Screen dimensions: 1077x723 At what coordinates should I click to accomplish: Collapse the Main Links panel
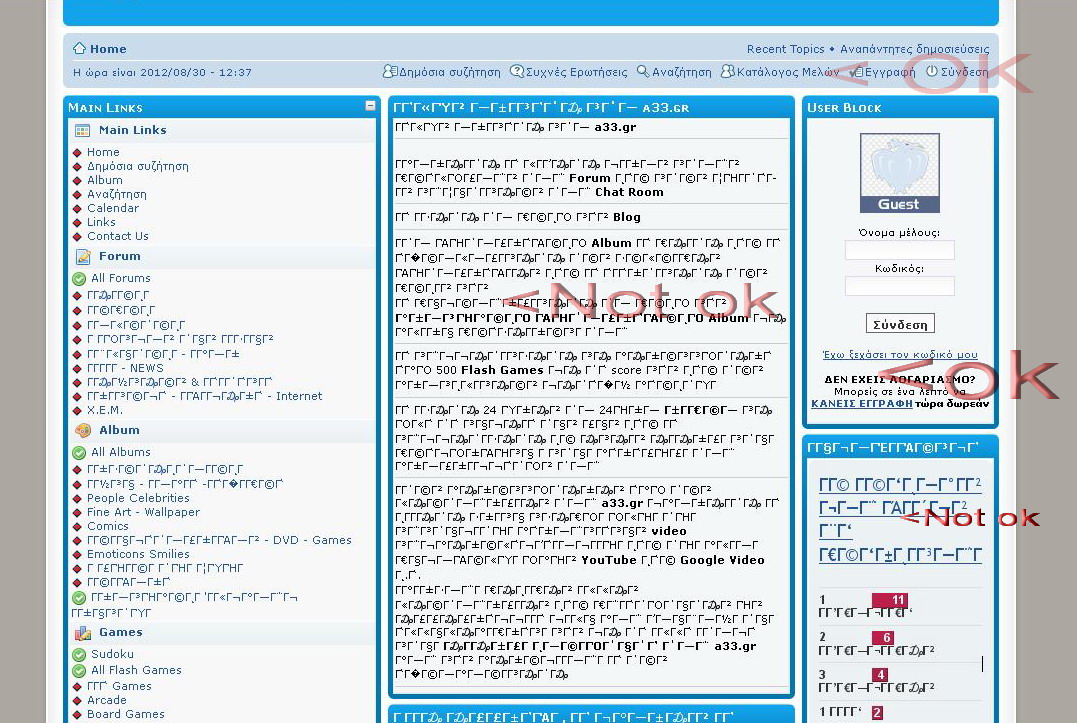[x=370, y=106]
